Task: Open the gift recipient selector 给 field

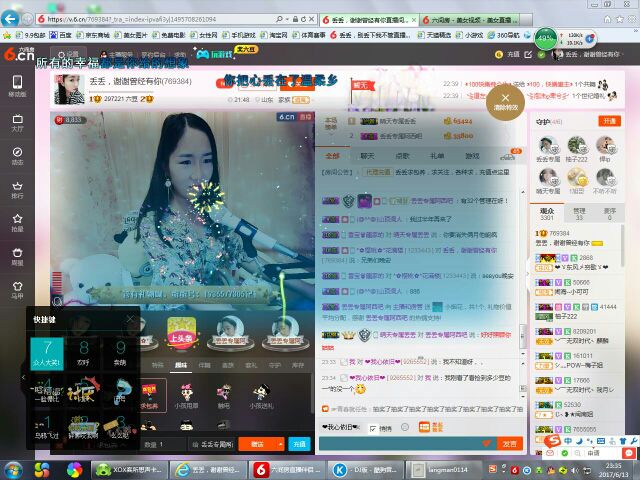Action: [212, 444]
